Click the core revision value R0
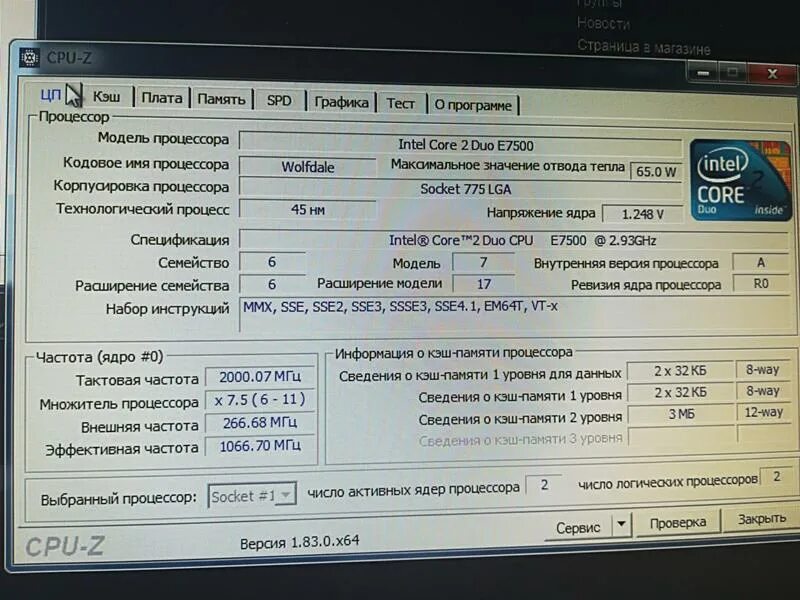800x600 pixels. point(761,283)
